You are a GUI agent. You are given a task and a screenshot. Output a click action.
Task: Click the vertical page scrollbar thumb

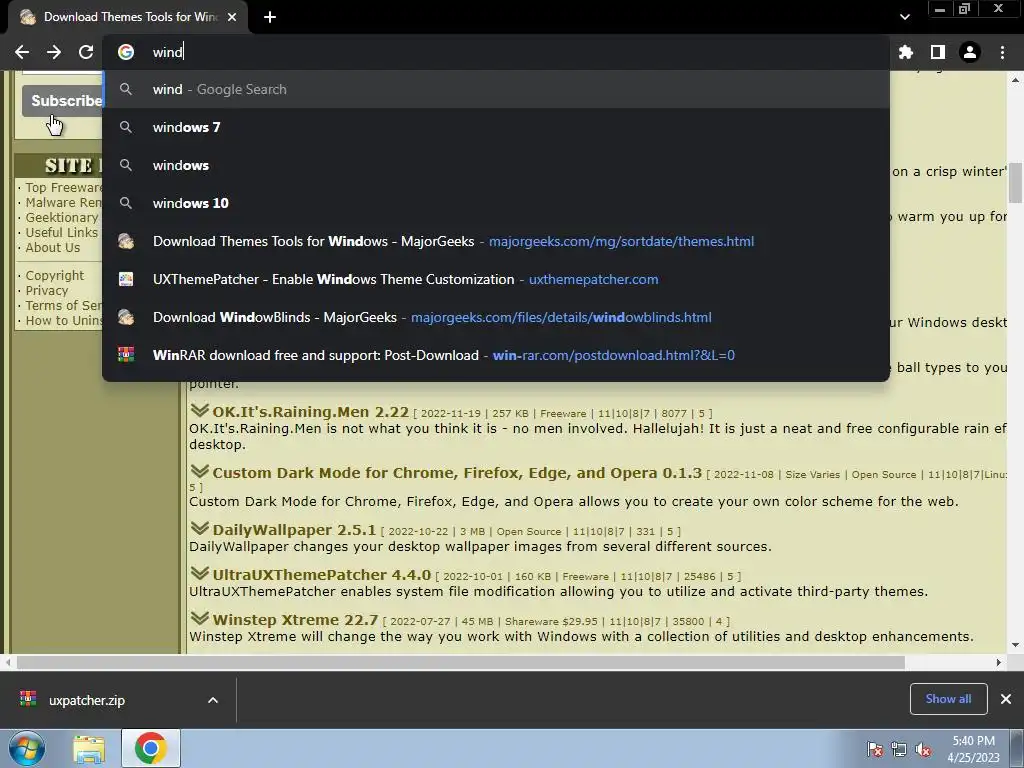click(x=1015, y=183)
